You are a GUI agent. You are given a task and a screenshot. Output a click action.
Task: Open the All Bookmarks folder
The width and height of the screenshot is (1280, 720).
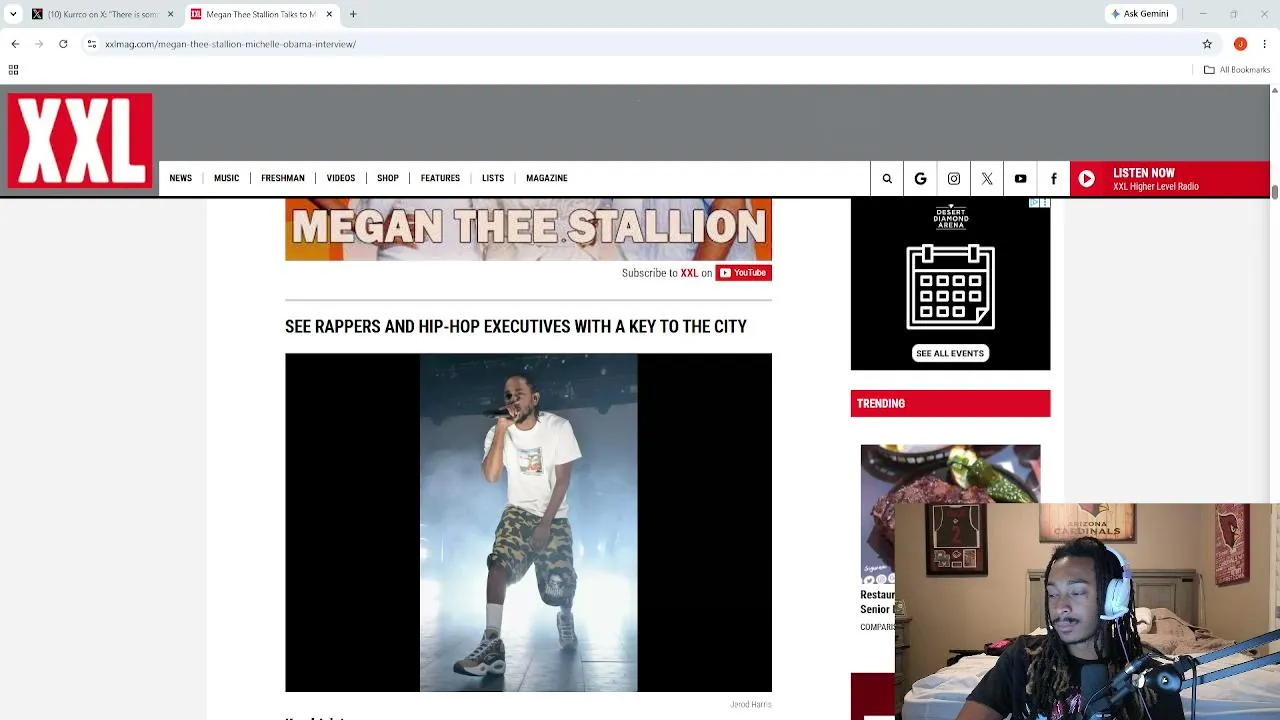[x=1237, y=70]
